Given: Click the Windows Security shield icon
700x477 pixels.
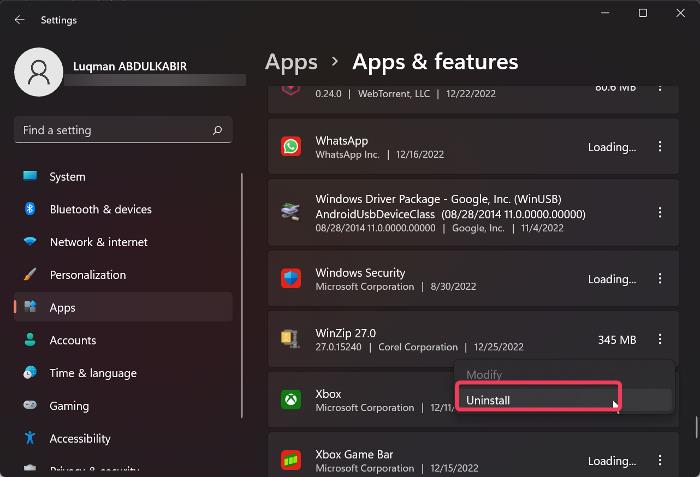Looking at the screenshot, I should 291,278.
